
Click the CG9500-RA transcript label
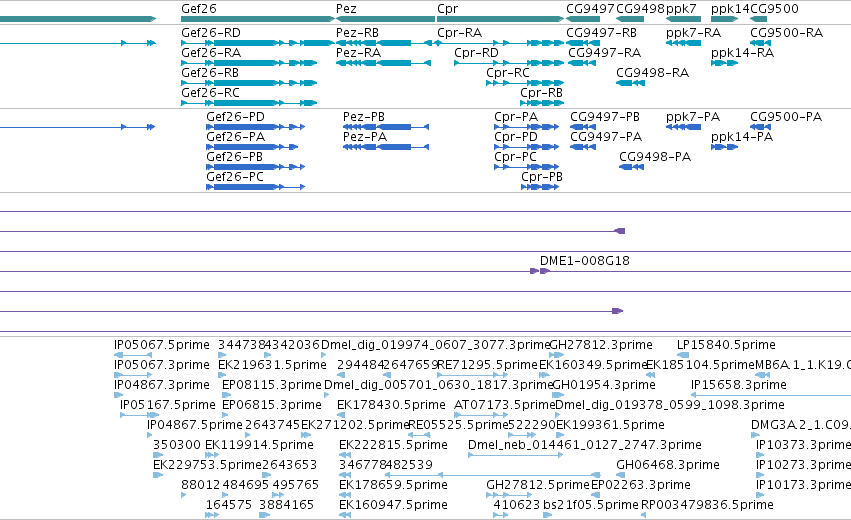786,33
